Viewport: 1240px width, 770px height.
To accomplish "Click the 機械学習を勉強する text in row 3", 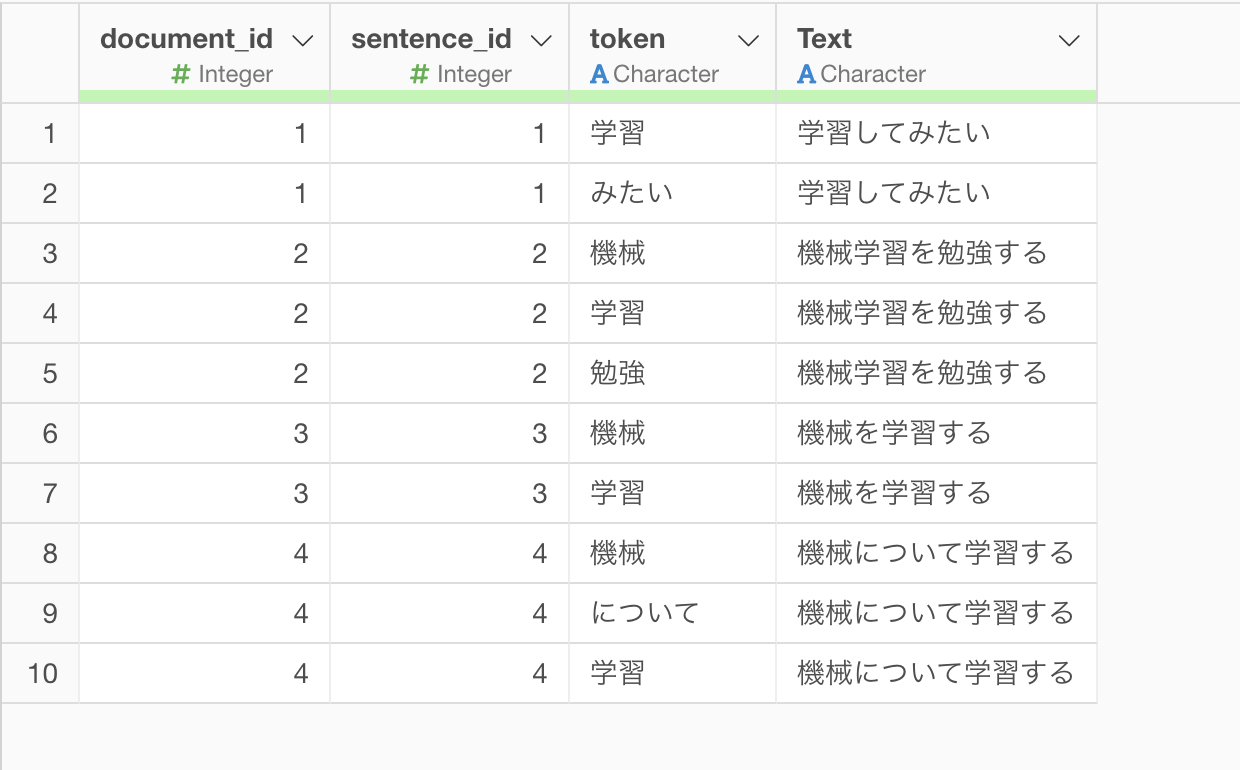I will pyautogui.click(x=921, y=253).
